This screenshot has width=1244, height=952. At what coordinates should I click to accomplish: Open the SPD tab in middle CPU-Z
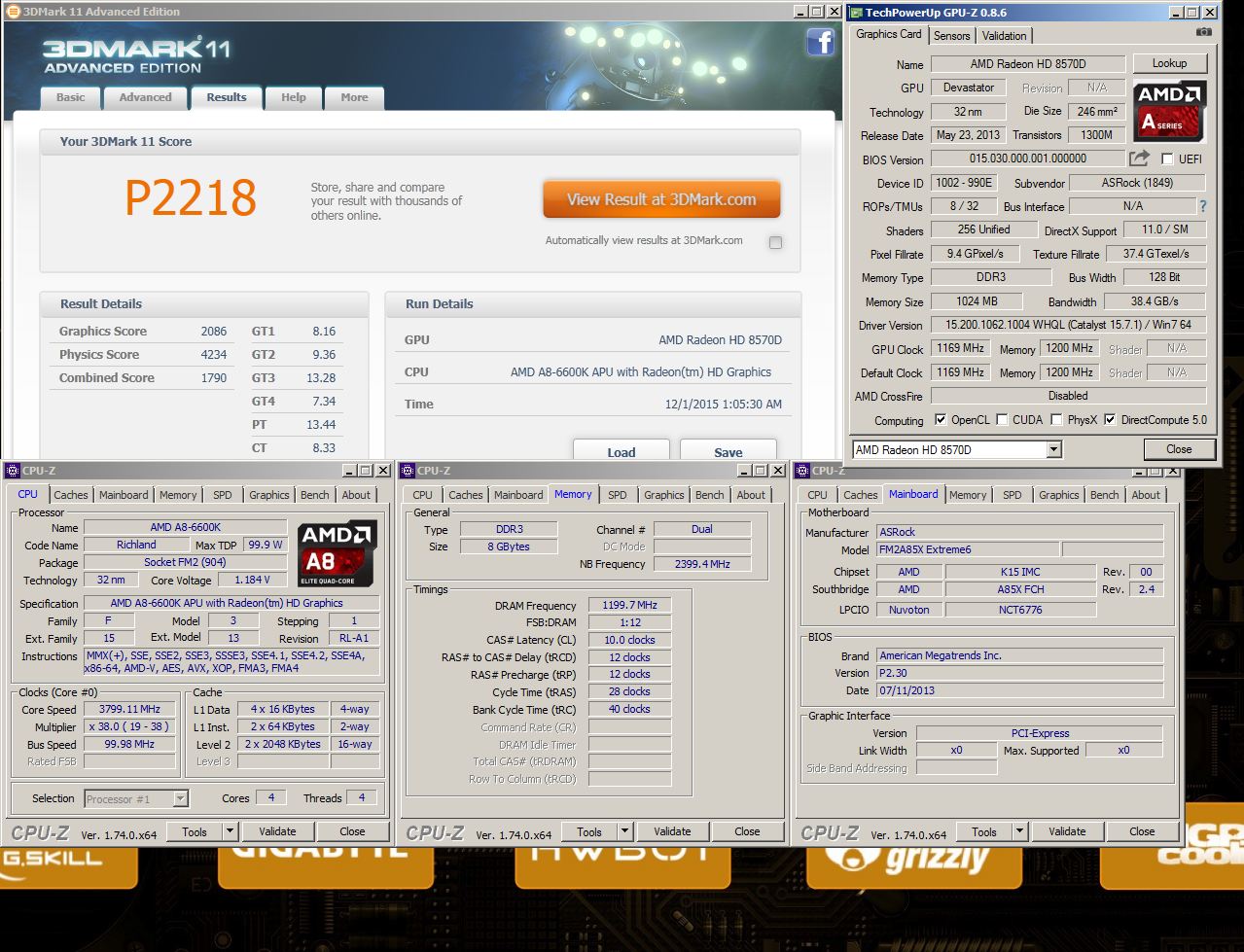(x=618, y=495)
